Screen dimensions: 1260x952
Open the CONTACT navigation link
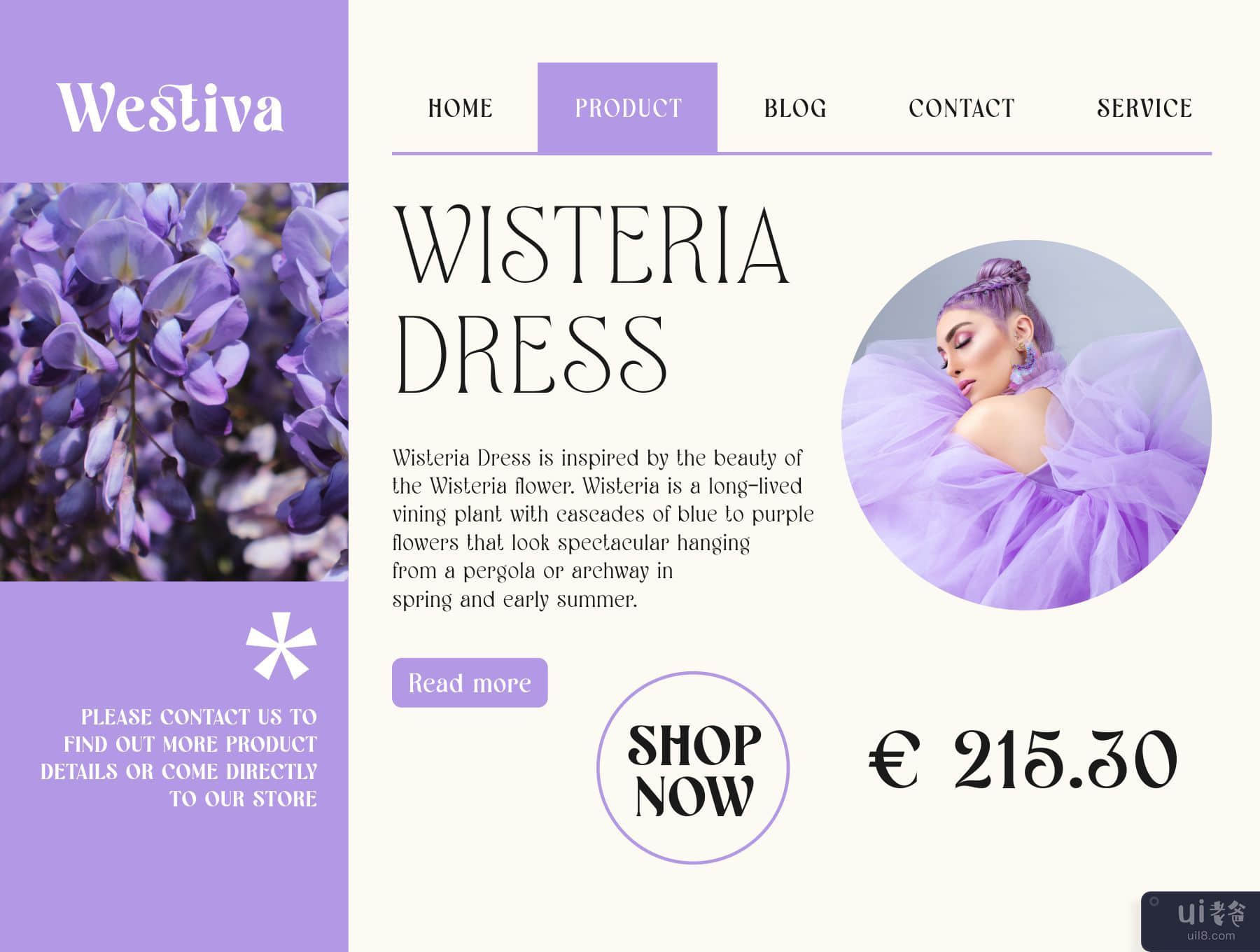tap(961, 108)
